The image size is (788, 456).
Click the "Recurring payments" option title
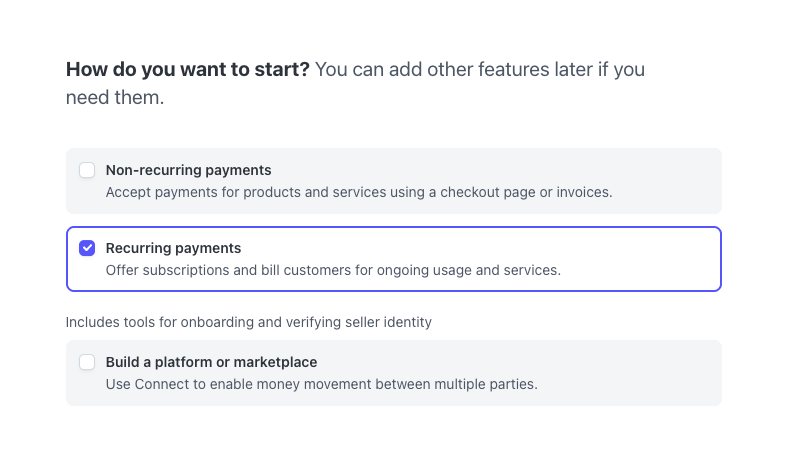point(173,248)
